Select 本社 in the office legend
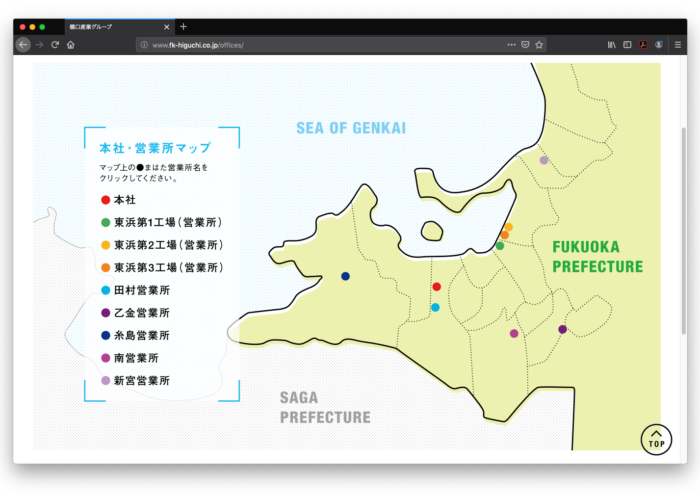 click(124, 200)
